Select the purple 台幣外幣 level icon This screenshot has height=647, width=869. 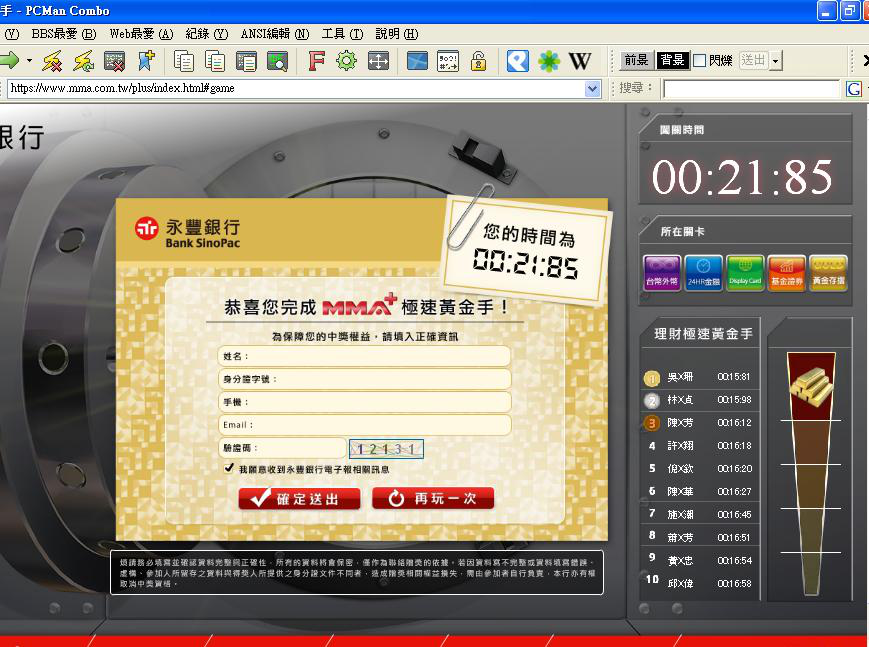[x=662, y=272]
